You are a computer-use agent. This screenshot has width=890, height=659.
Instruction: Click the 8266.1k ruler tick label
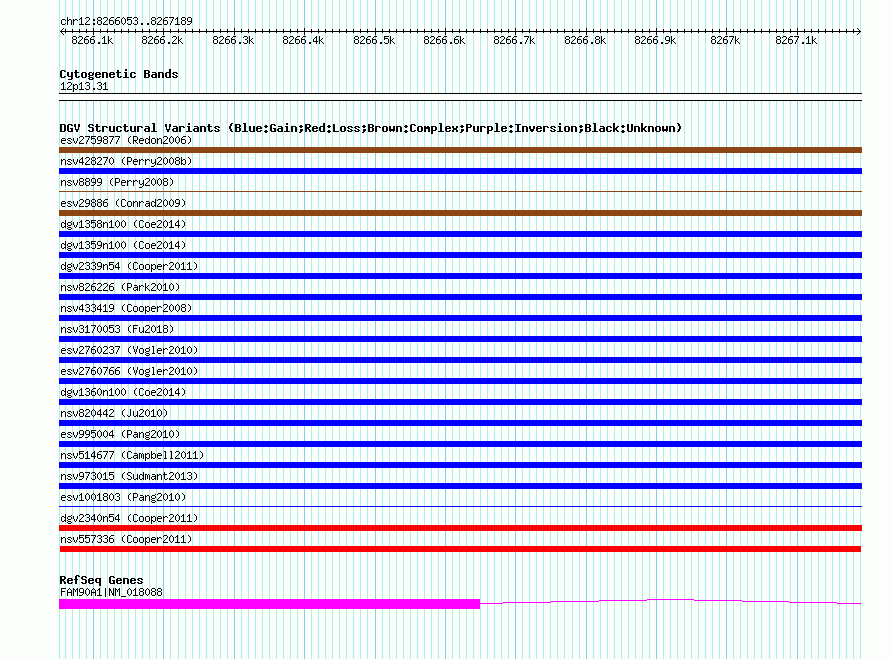coord(92,40)
